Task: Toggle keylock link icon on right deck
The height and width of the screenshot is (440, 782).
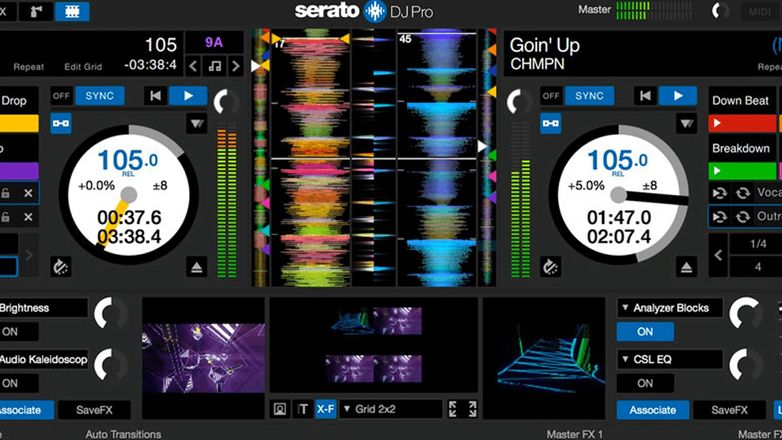Action: (x=551, y=123)
